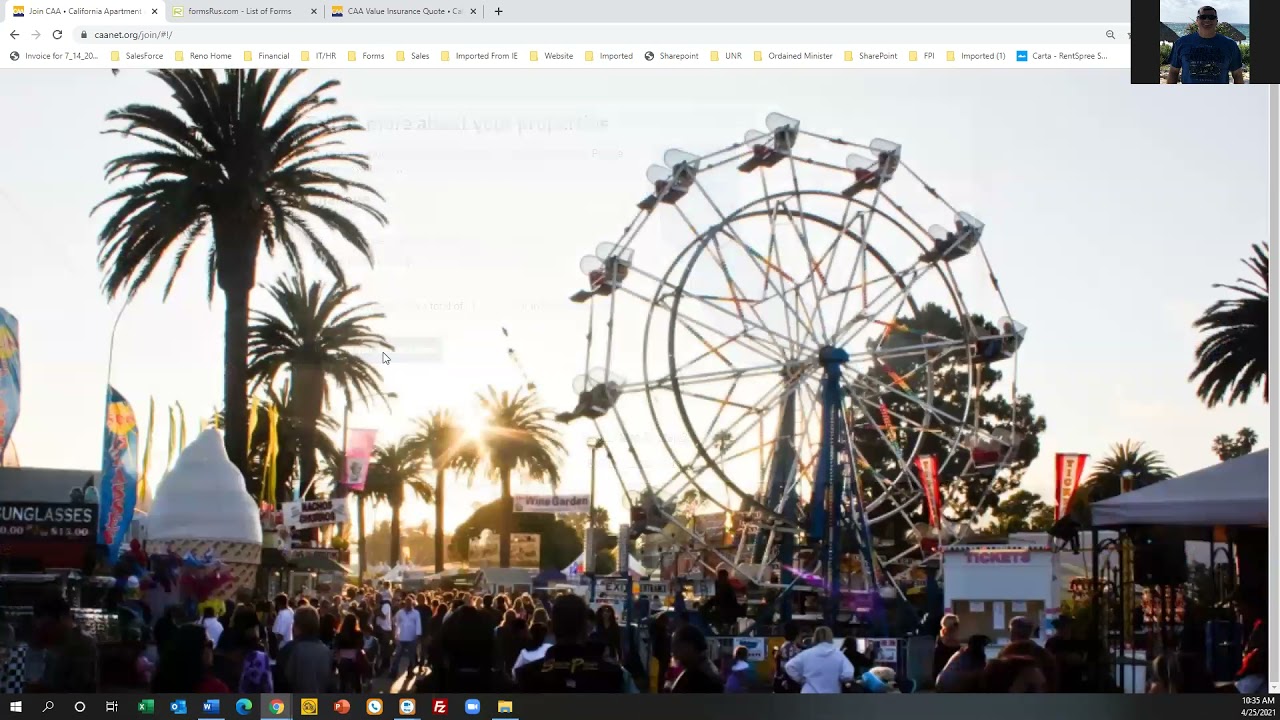Open the SharePoint folder bookmark
This screenshot has width=1280, height=720.
coord(870,56)
